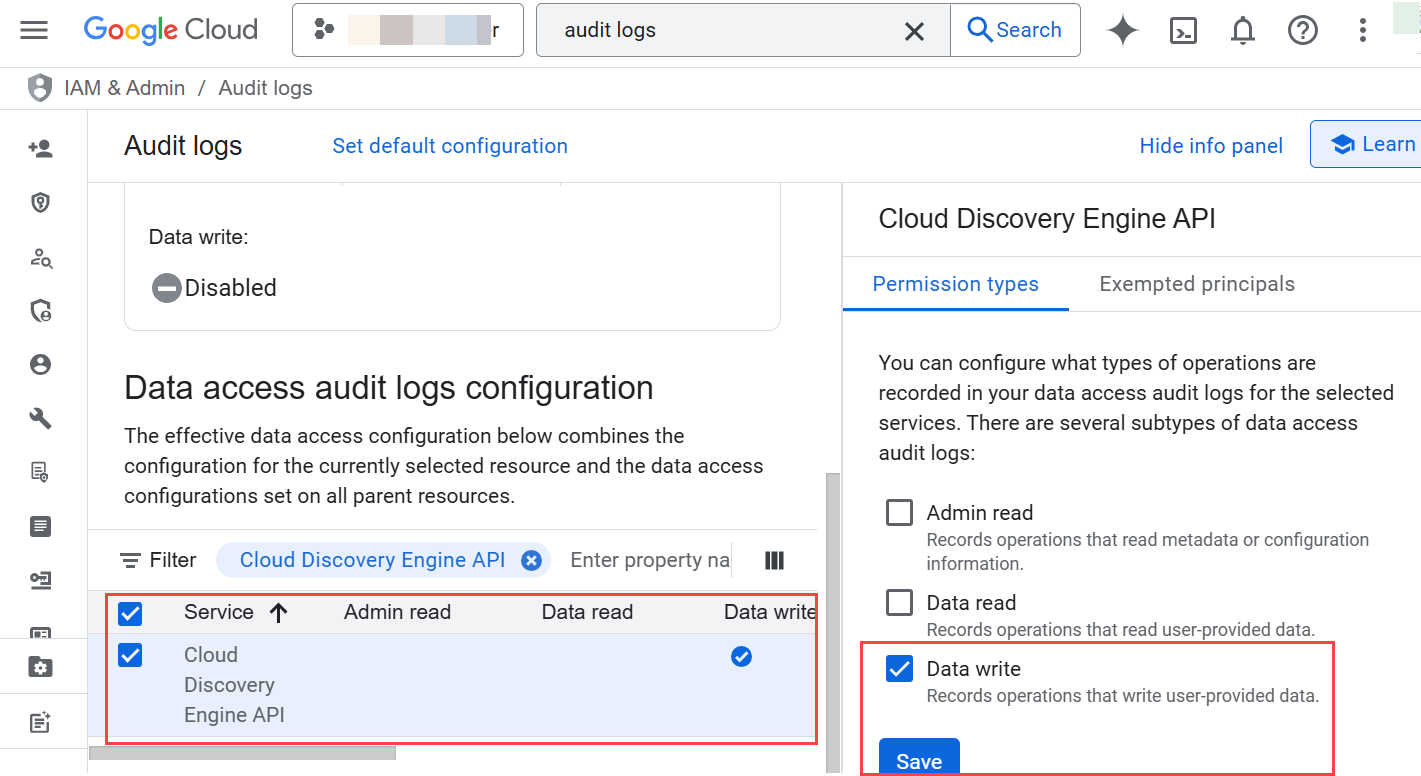The height and width of the screenshot is (776, 1421).
Task: Activate Cloud Shell terminal icon
Action: point(1183,31)
